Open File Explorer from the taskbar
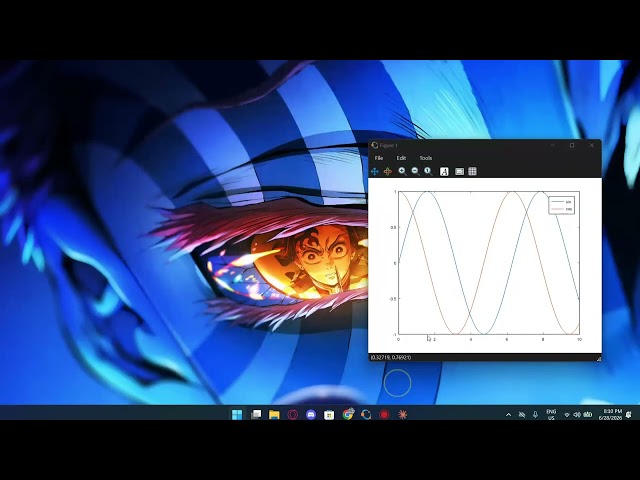The height and width of the screenshot is (480, 640). tap(274, 415)
